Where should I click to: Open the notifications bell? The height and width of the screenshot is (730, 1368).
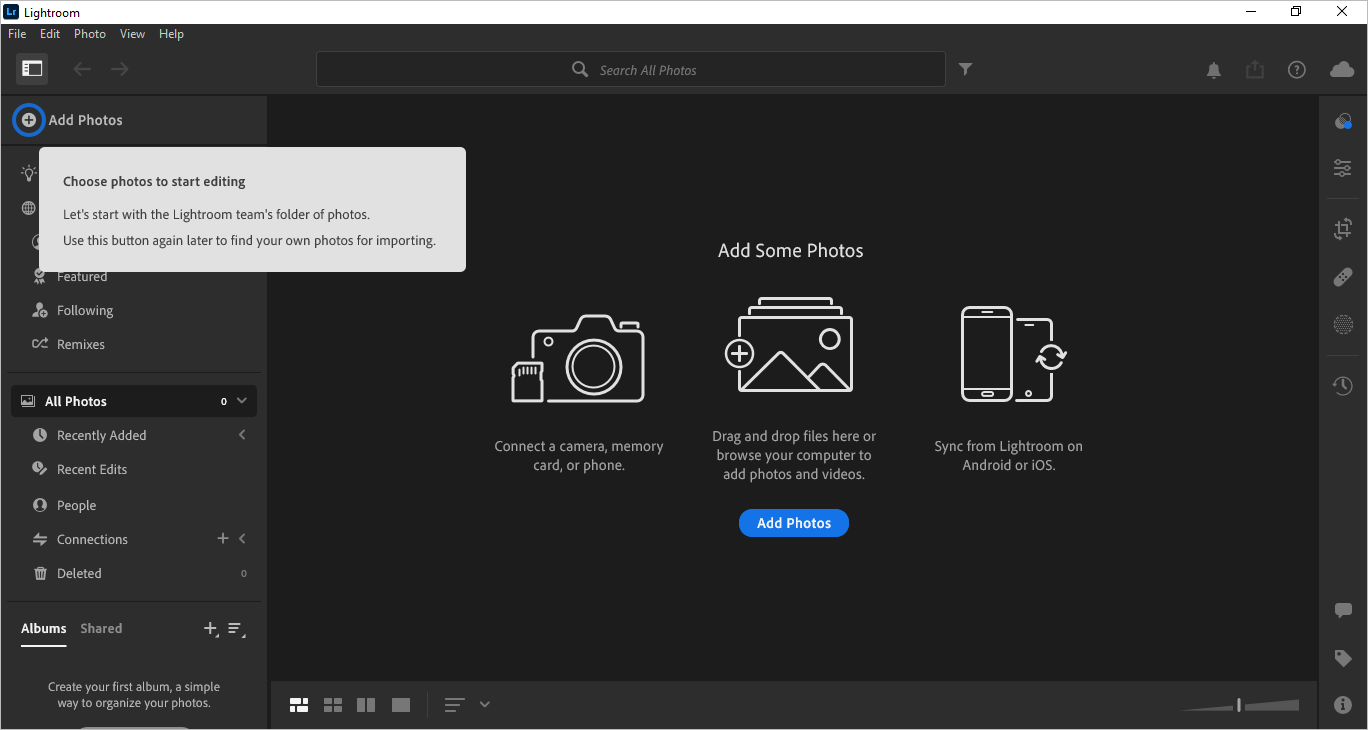(1214, 70)
